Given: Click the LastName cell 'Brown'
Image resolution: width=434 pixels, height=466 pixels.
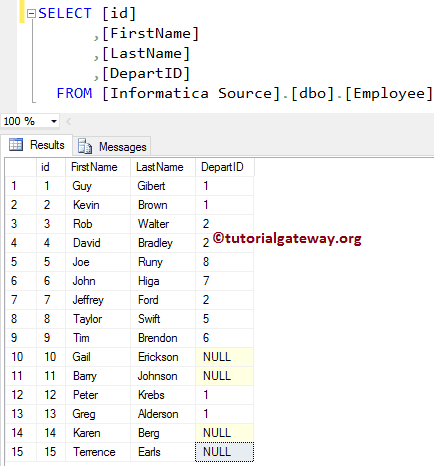Looking at the screenshot, I should (x=163, y=205).
